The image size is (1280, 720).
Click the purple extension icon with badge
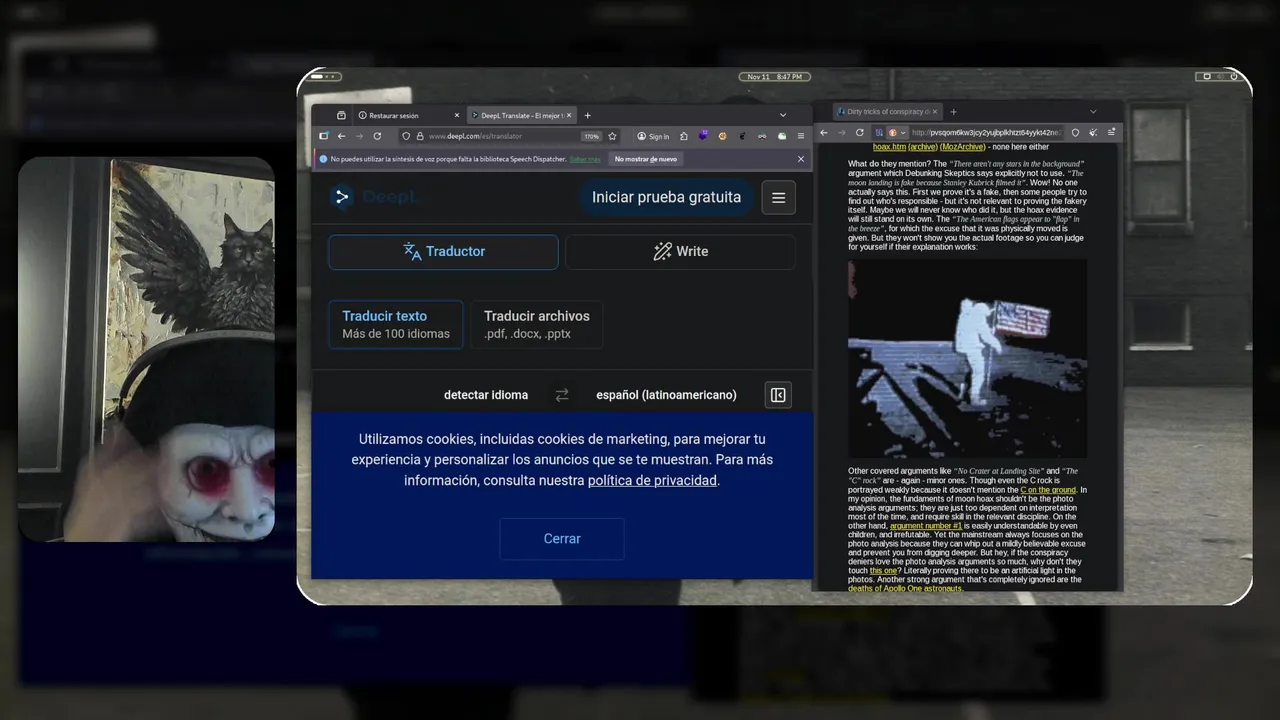point(704,135)
